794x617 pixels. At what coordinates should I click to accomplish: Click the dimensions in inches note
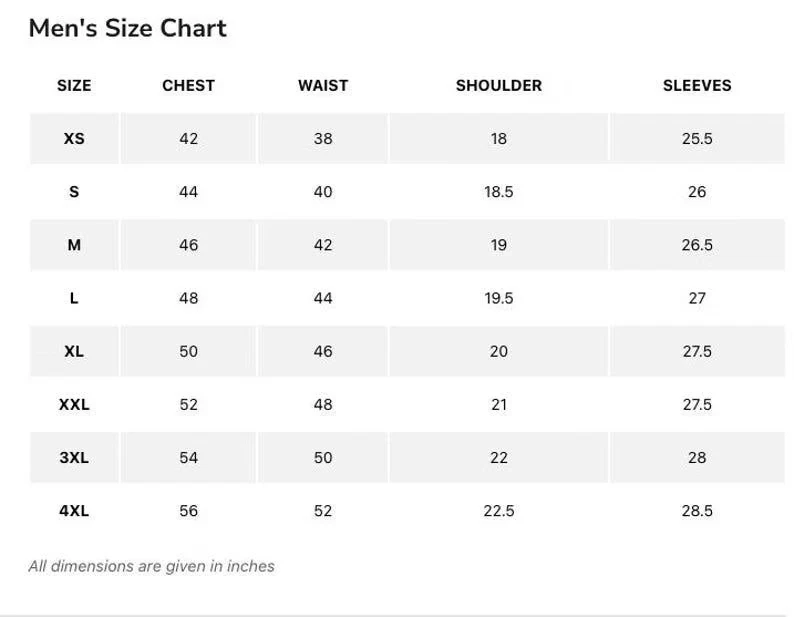[151, 566]
